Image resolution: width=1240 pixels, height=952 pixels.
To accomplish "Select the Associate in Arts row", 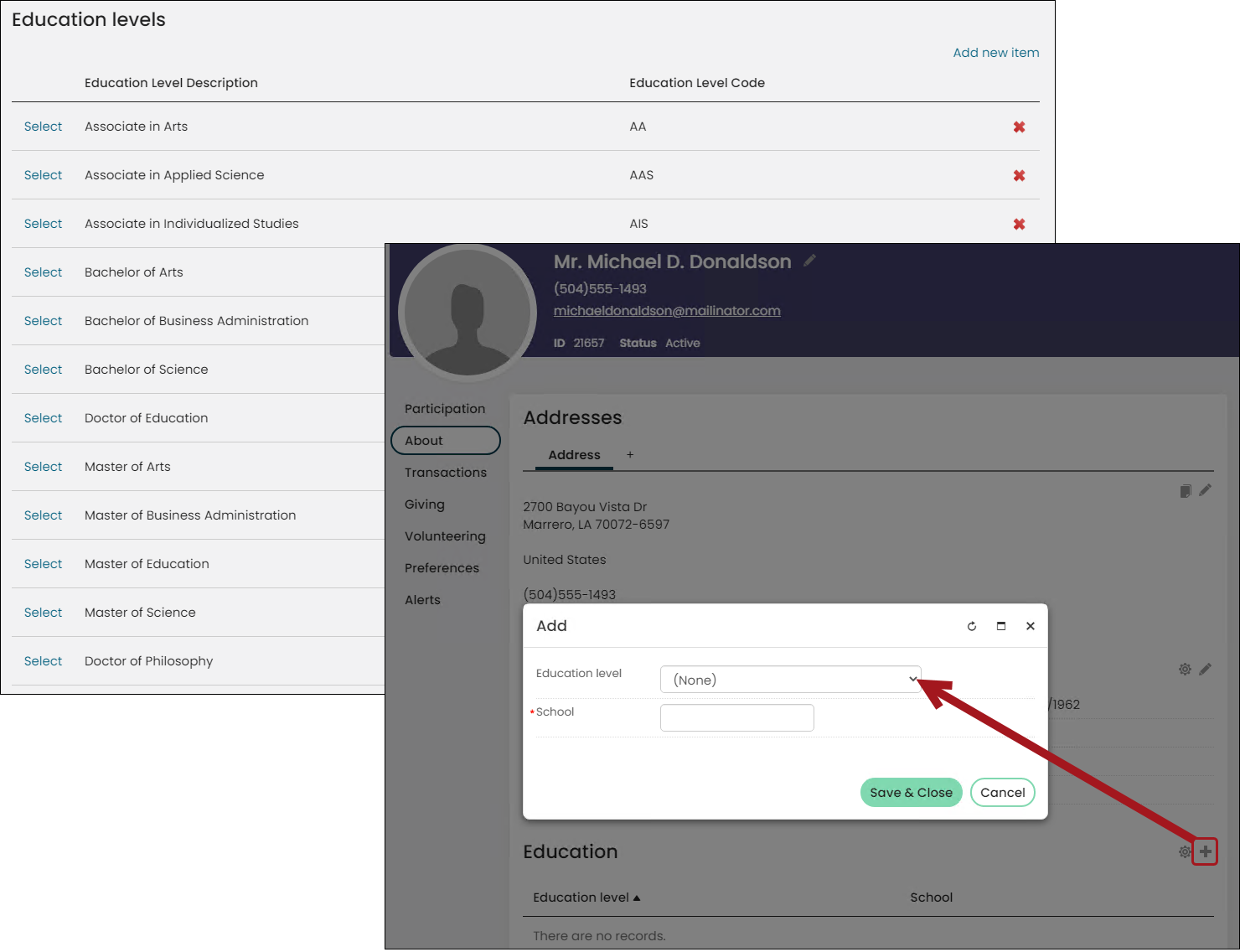I will (43, 127).
